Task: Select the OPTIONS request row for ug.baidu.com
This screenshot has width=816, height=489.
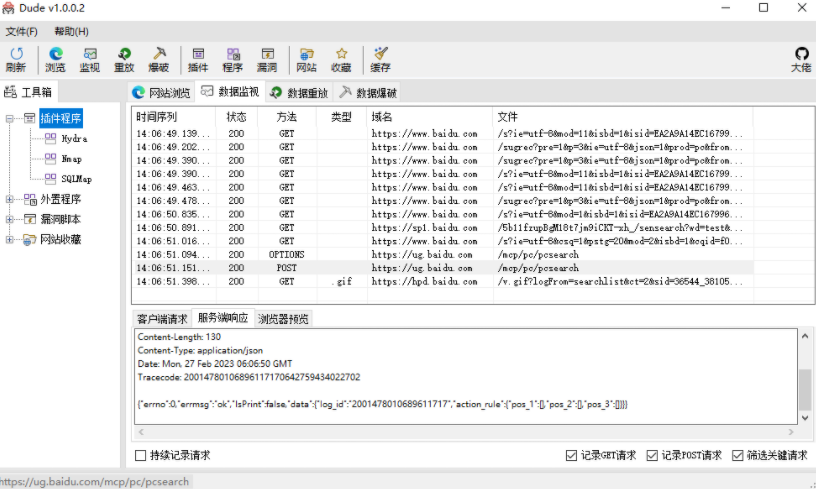Action: 442,254
